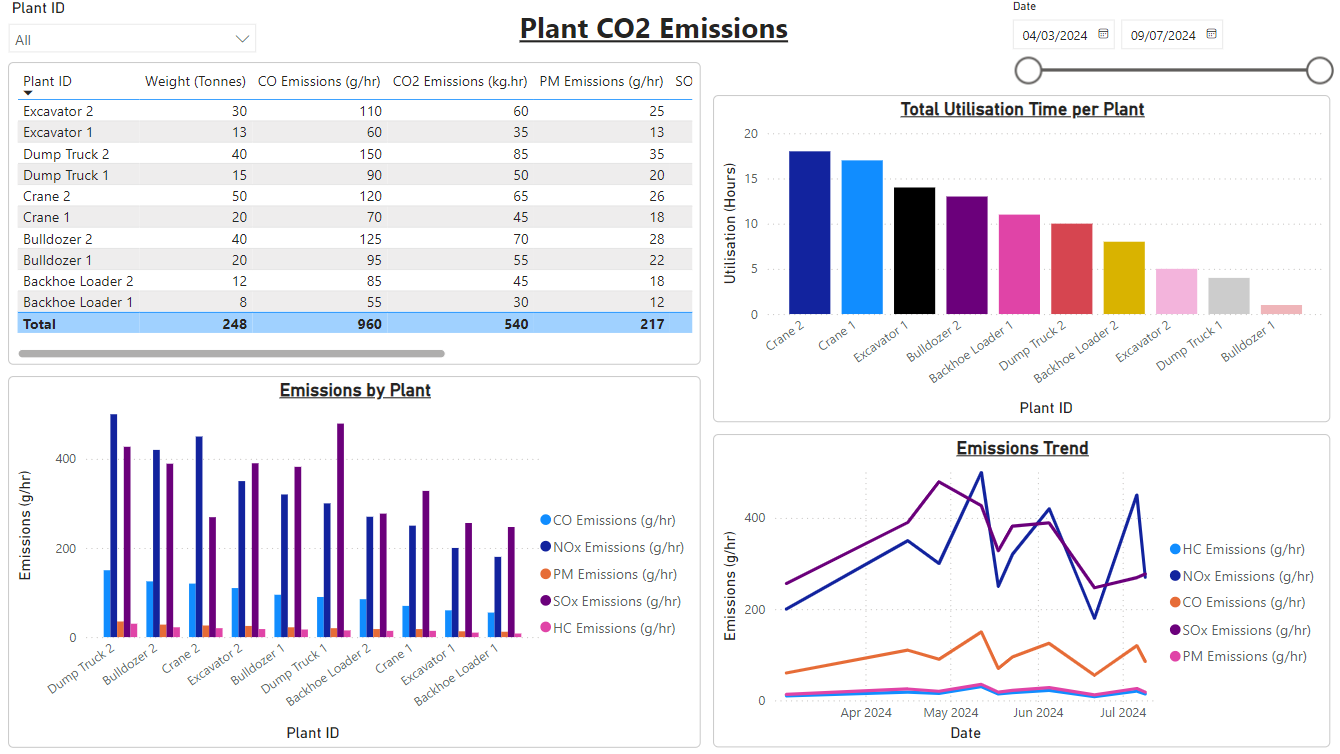Screen dimensions: 1340x754
Task: Click the SOx Emissions legend dot in Emissions by Plant
Action: point(545,601)
